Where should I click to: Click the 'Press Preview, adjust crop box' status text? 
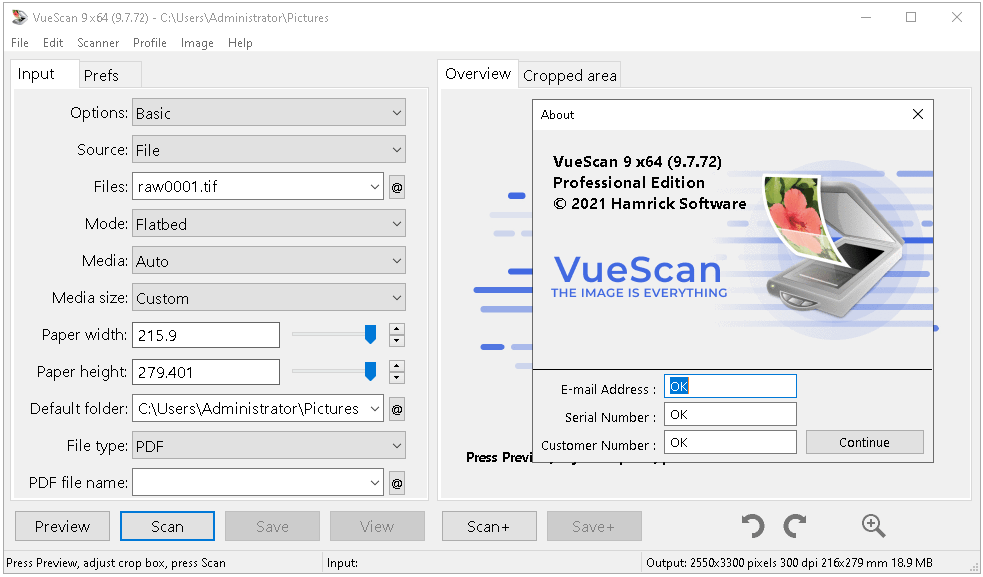coord(116,563)
